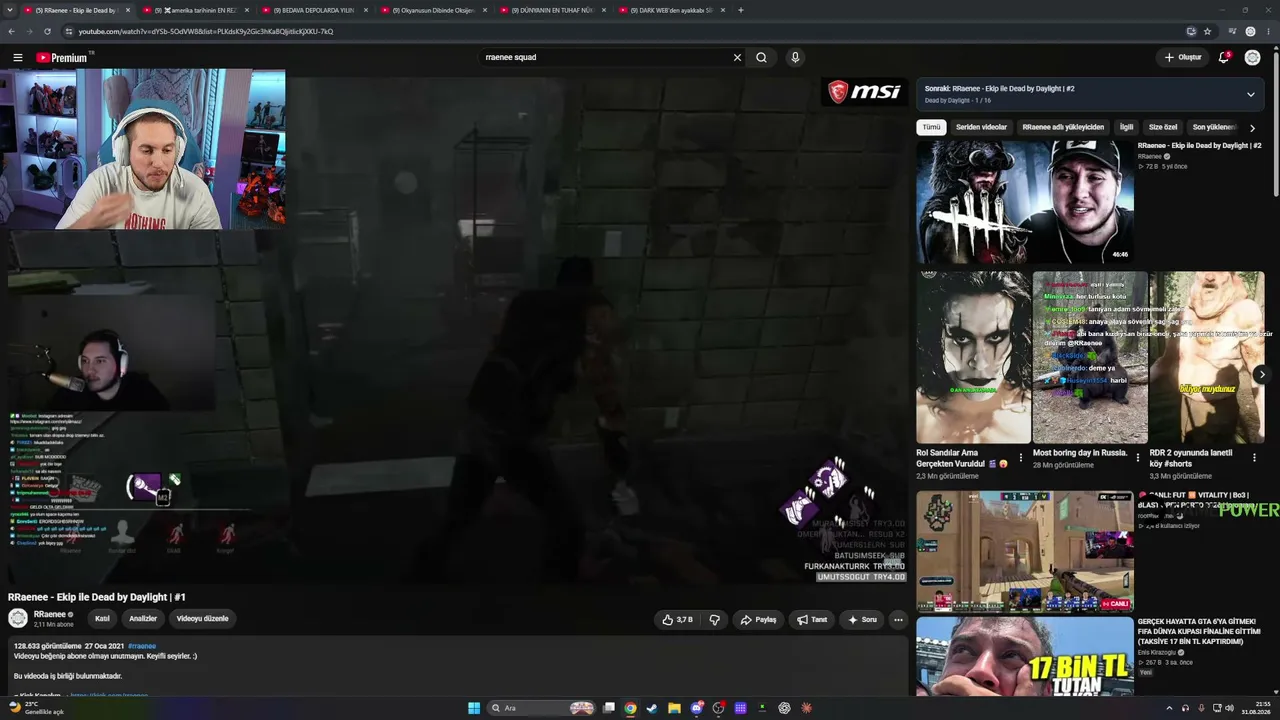
Task: Open the #rraenee hashtag link
Action: [142, 646]
